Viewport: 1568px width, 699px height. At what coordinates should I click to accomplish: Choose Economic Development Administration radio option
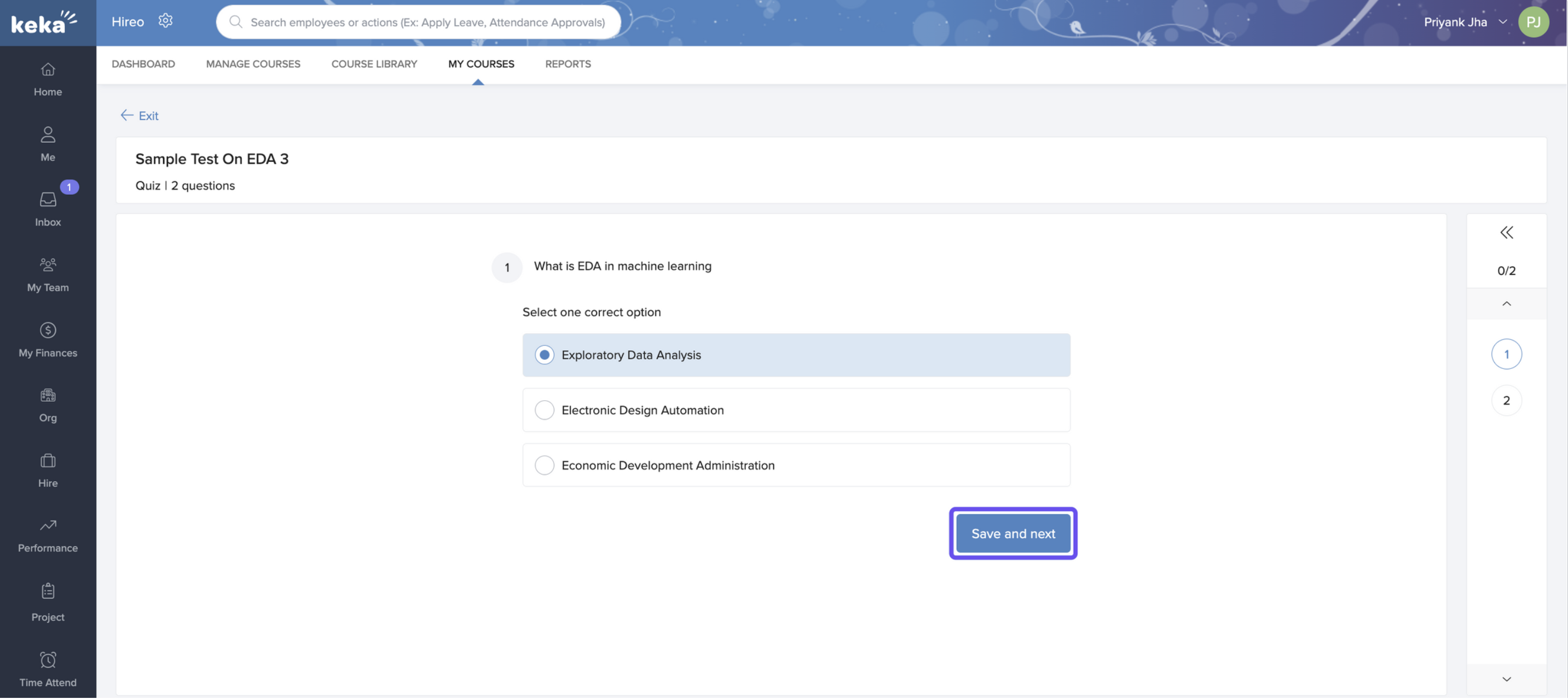click(544, 466)
